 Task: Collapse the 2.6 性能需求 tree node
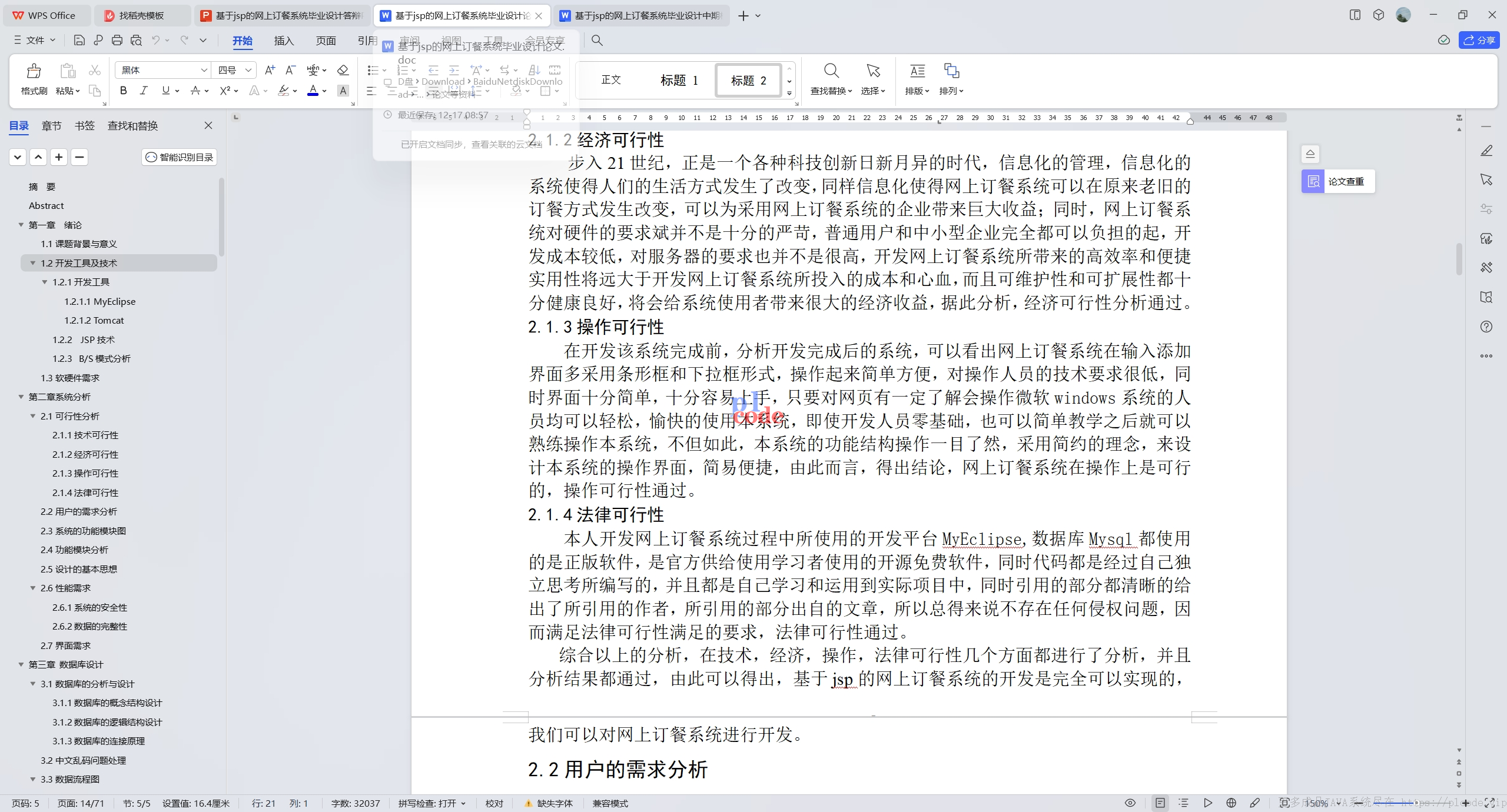33,588
